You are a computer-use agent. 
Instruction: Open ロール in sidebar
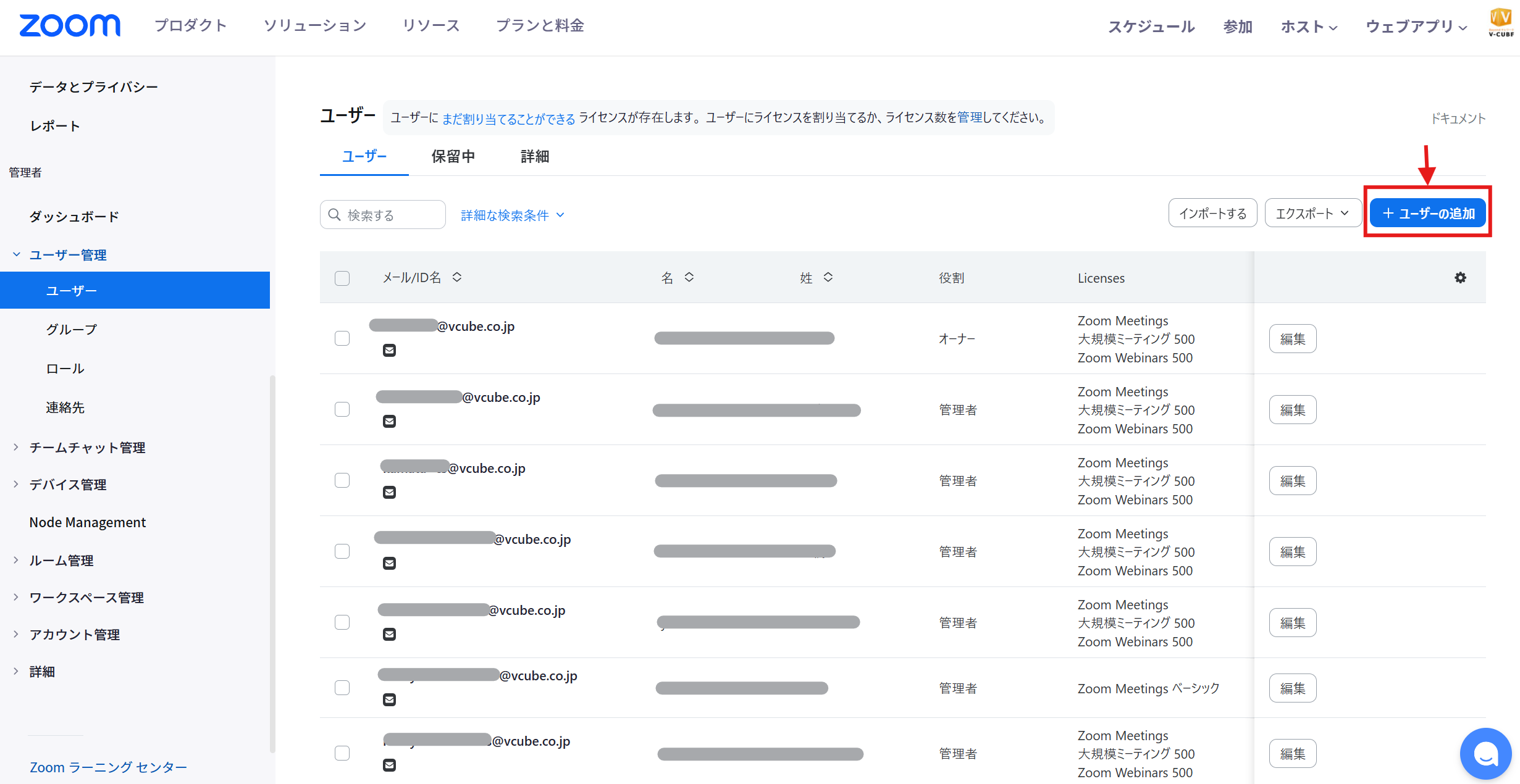click(65, 369)
